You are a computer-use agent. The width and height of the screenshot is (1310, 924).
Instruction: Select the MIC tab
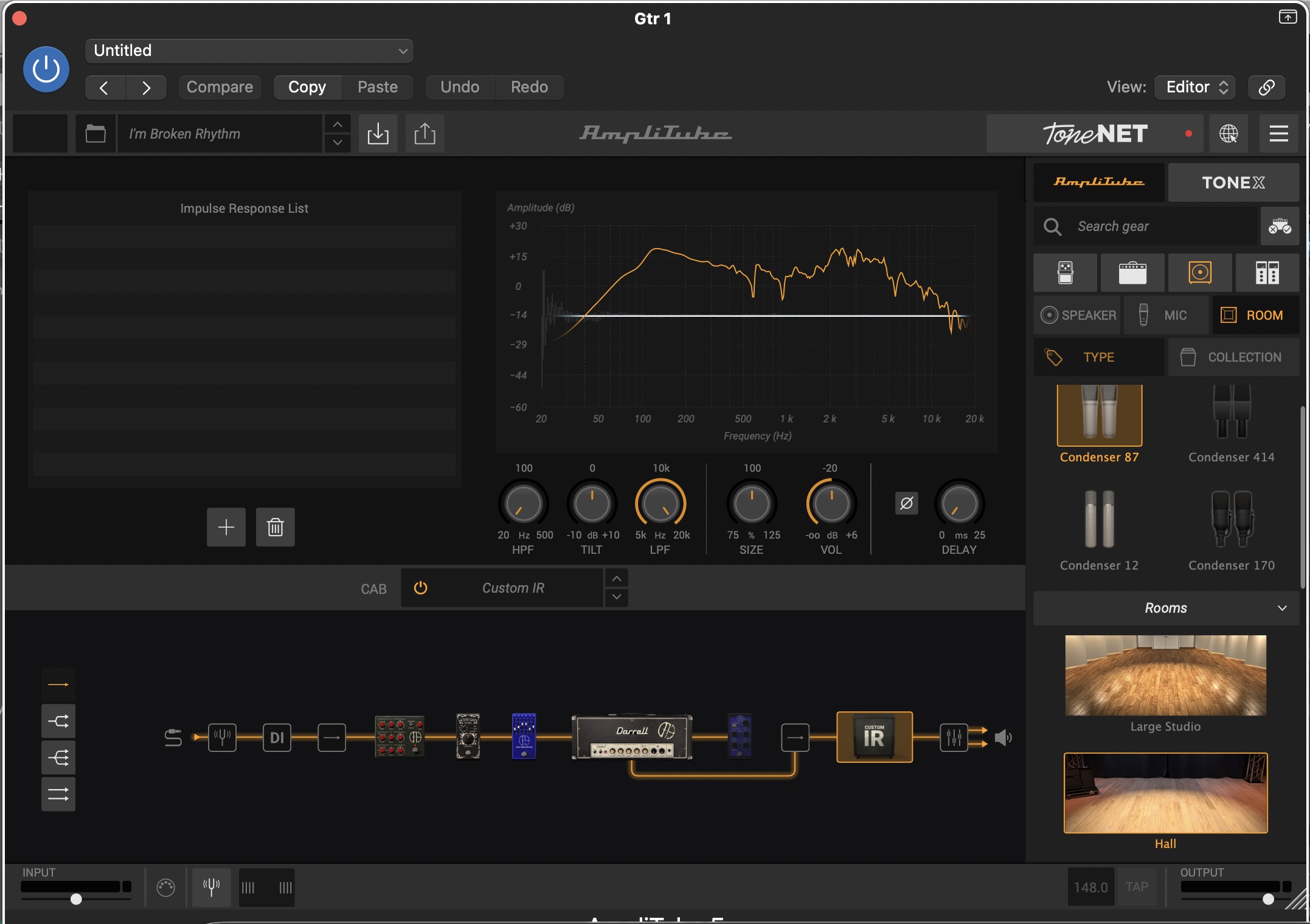(x=1165, y=315)
